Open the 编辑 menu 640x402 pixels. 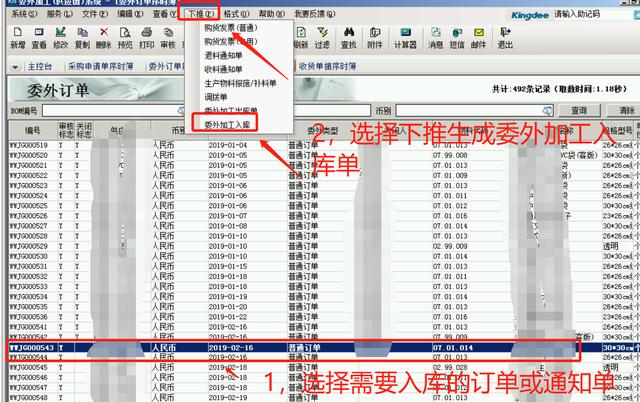pos(130,14)
